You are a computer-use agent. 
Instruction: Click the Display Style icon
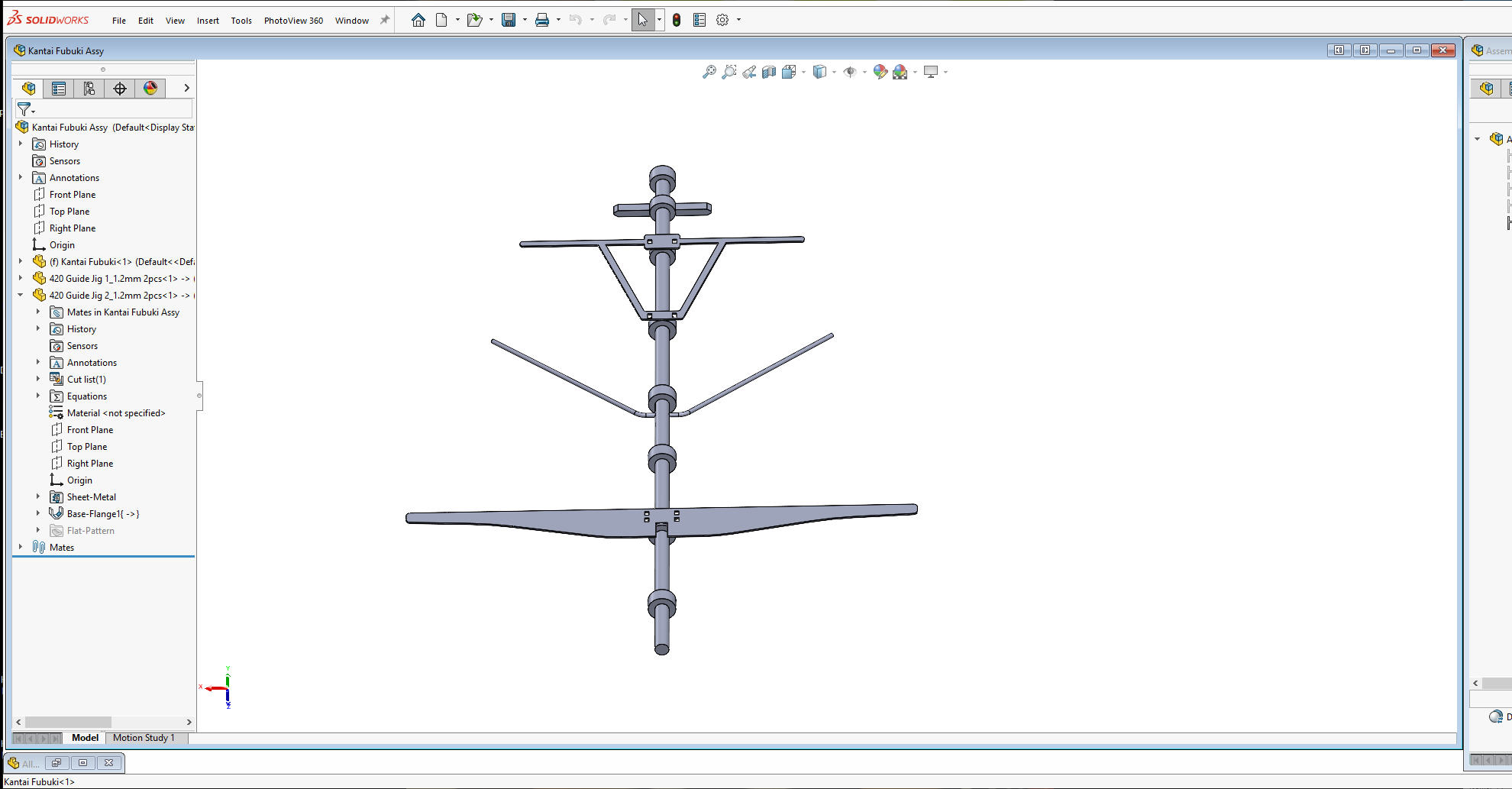(819, 72)
